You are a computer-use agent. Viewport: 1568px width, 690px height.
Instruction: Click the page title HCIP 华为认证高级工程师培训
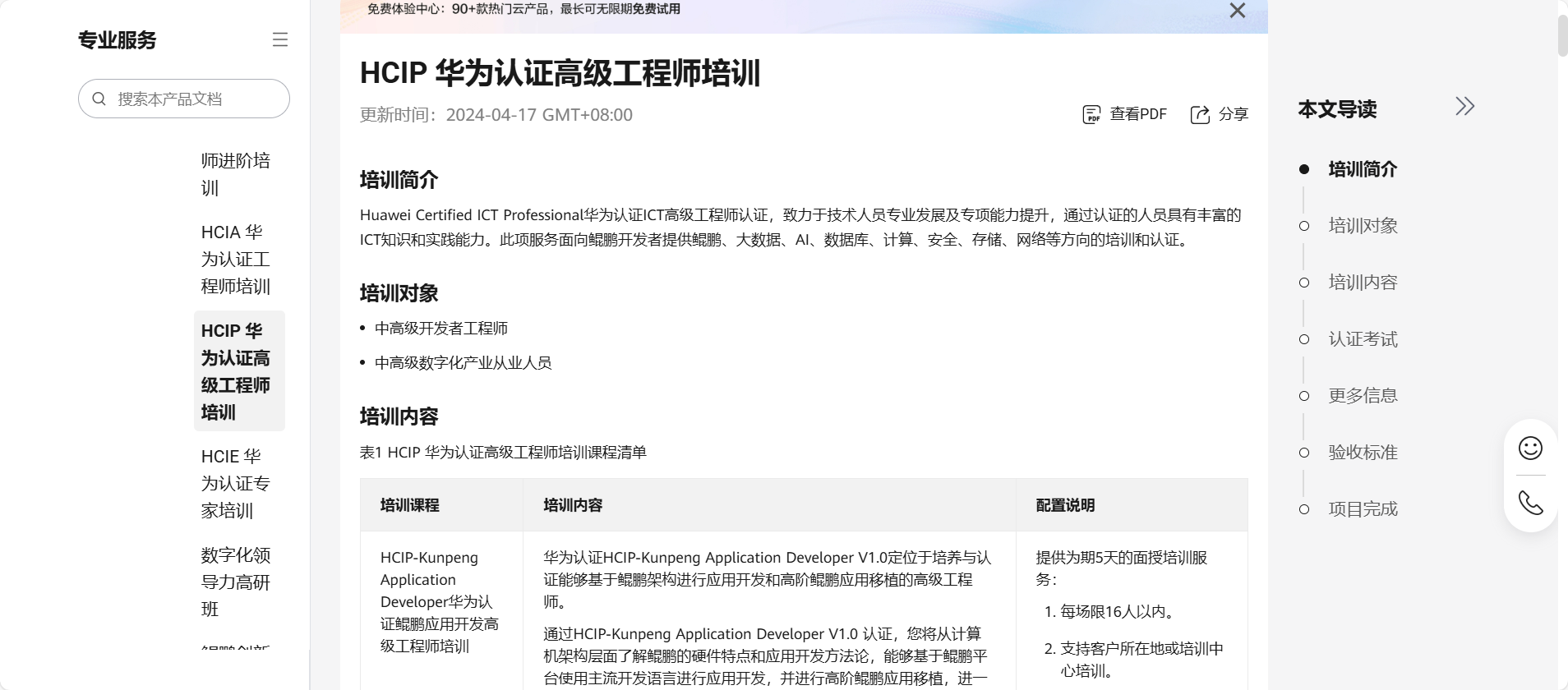pos(560,73)
